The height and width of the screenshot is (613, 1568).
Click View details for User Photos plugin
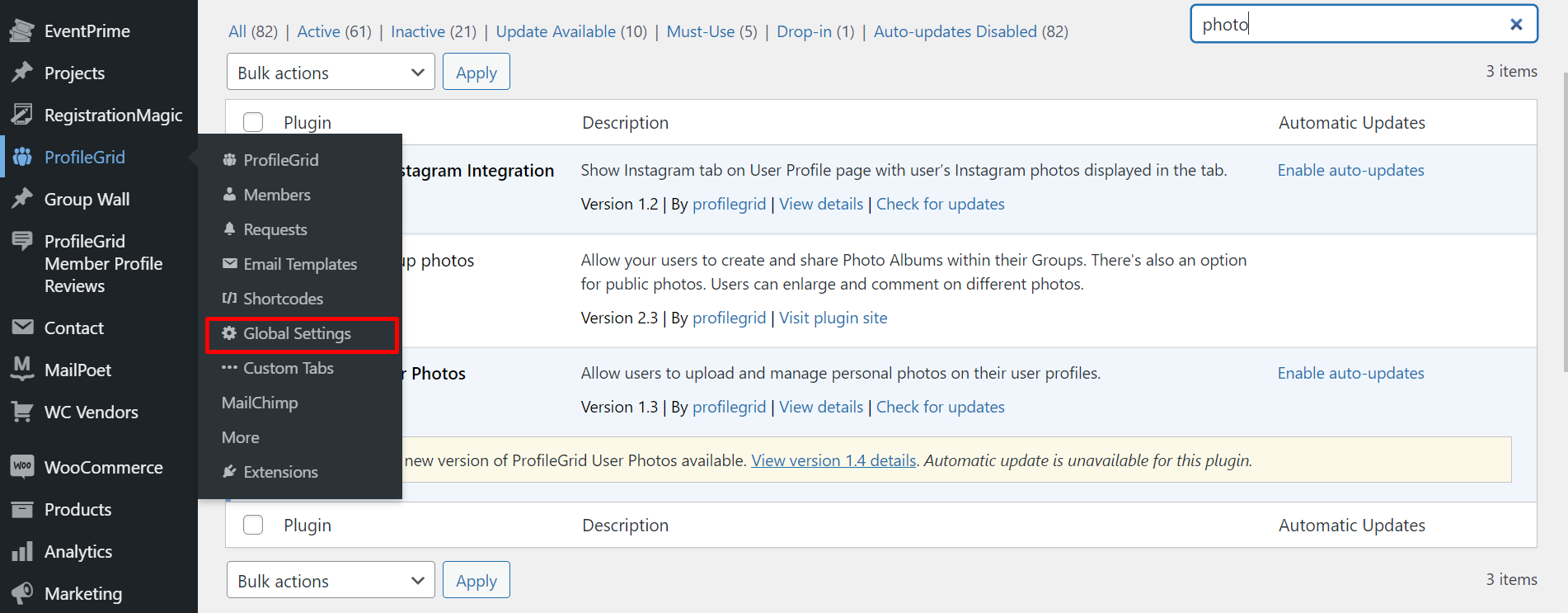tap(821, 407)
